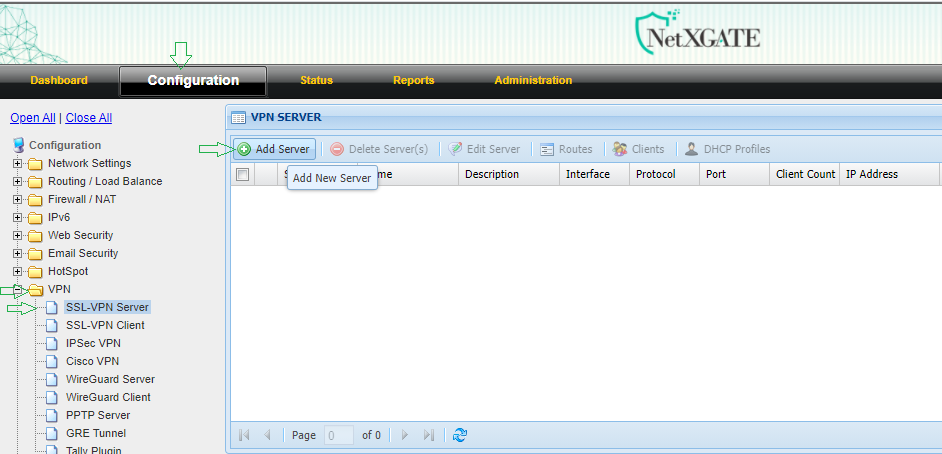Click the refresh icon in pagination bar

tap(460, 435)
